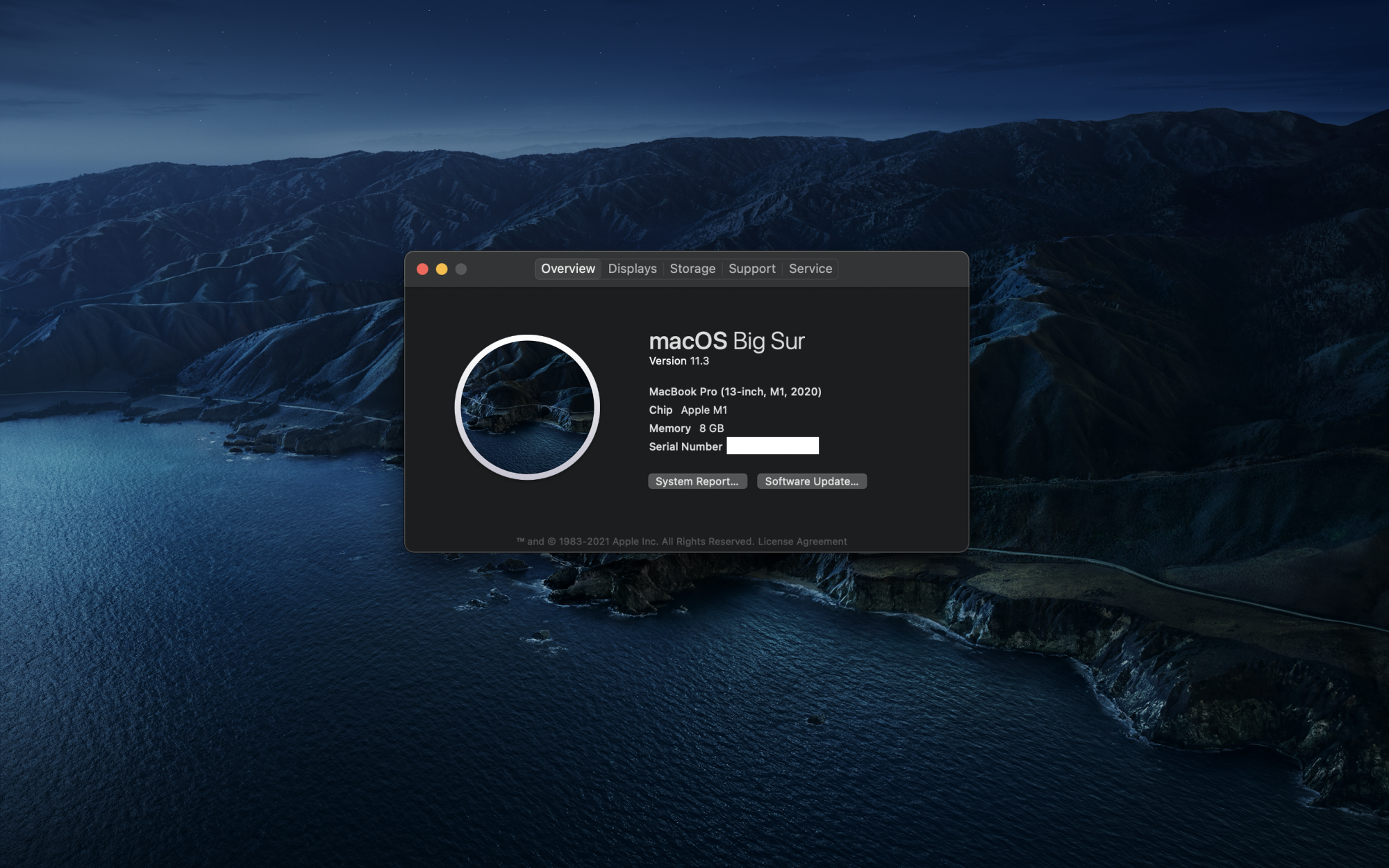
Task: Switch to the Support tab
Action: [751, 269]
